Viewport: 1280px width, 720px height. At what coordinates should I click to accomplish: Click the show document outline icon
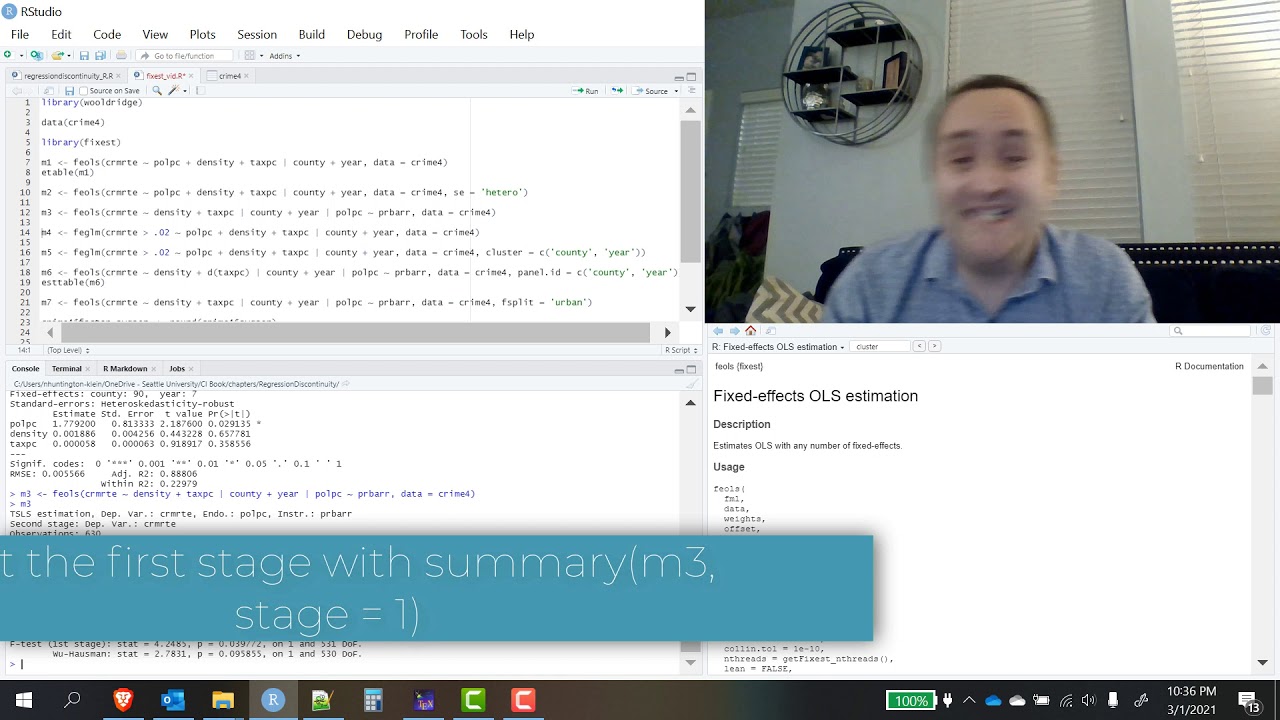coord(691,91)
